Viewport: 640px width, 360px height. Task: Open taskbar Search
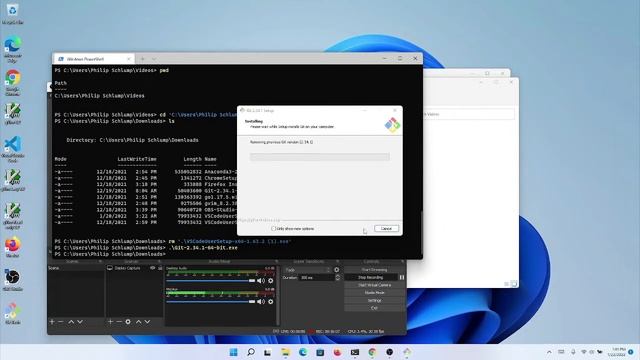click(x=251, y=352)
